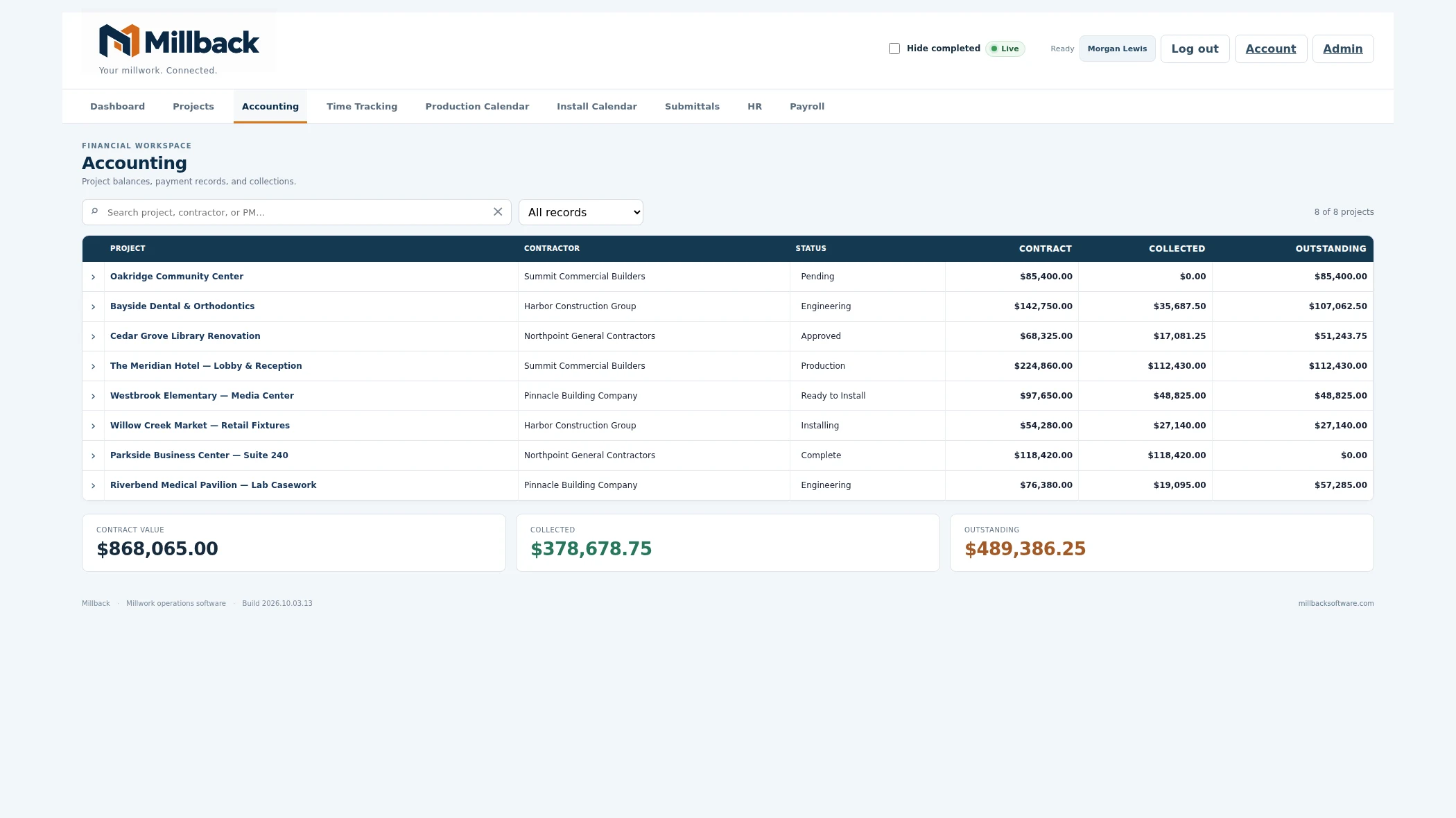The height and width of the screenshot is (818, 1456).
Task: Open Cedar Grove Library Renovation name
Action: [185, 336]
